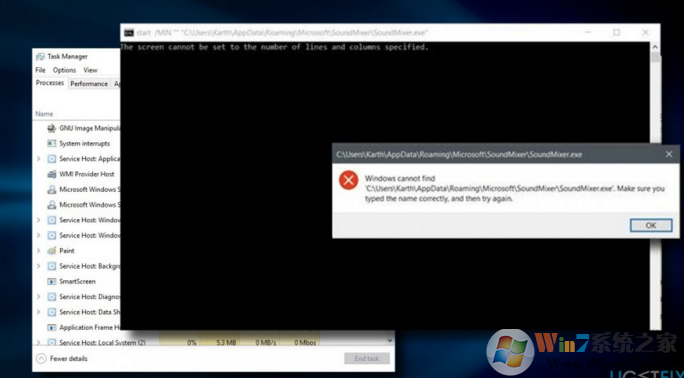Click the red error icon in dialog
The width and height of the screenshot is (684, 378).
tap(349, 180)
